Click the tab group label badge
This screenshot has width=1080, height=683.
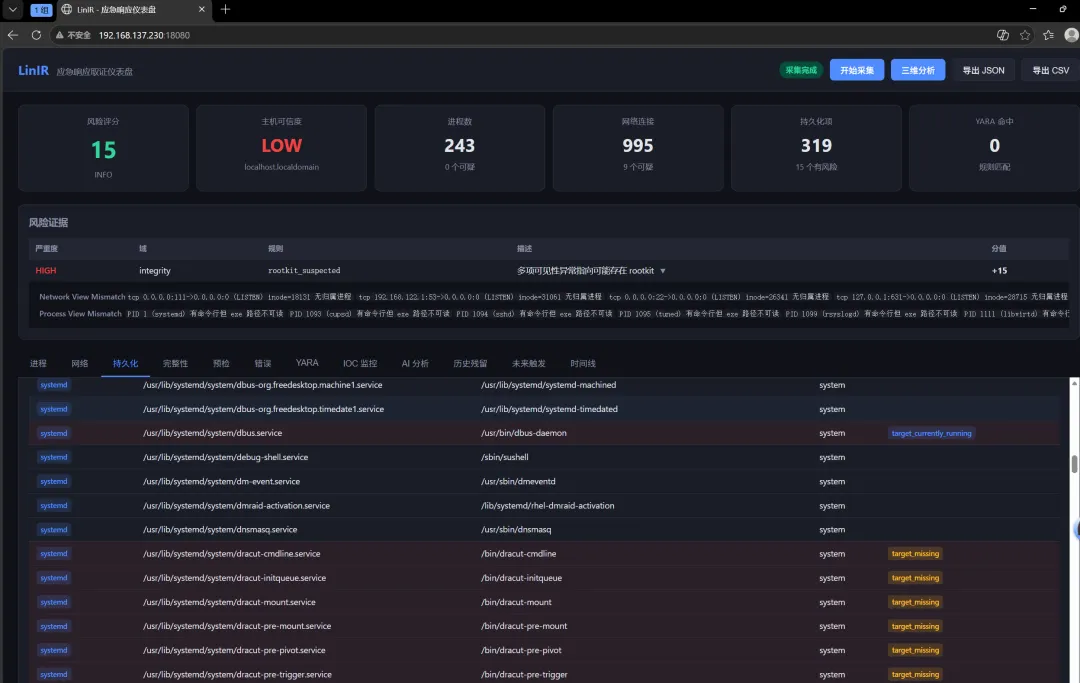[x=41, y=10]
